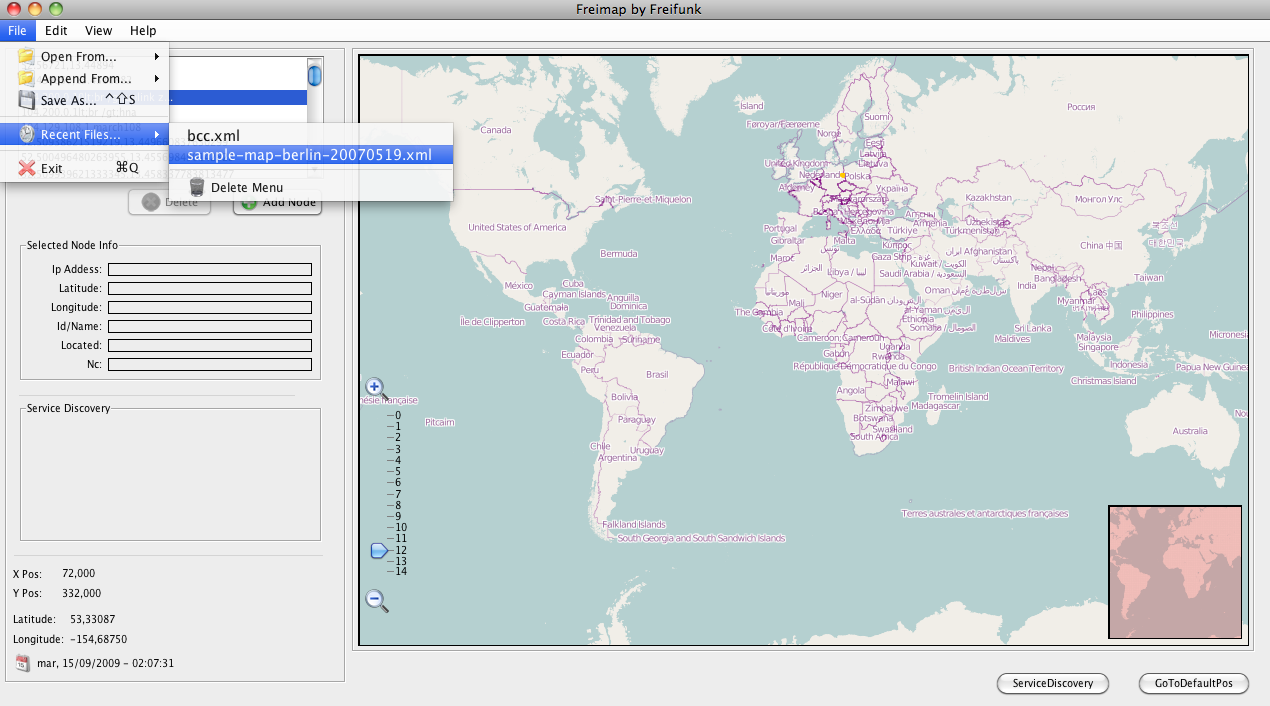
Task: Click the Ip Address field
Action: (210, 269)
